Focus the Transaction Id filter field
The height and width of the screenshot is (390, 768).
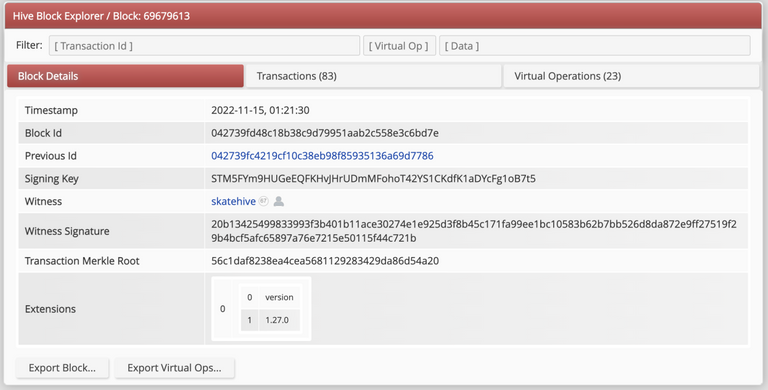(x=204, y=46)
